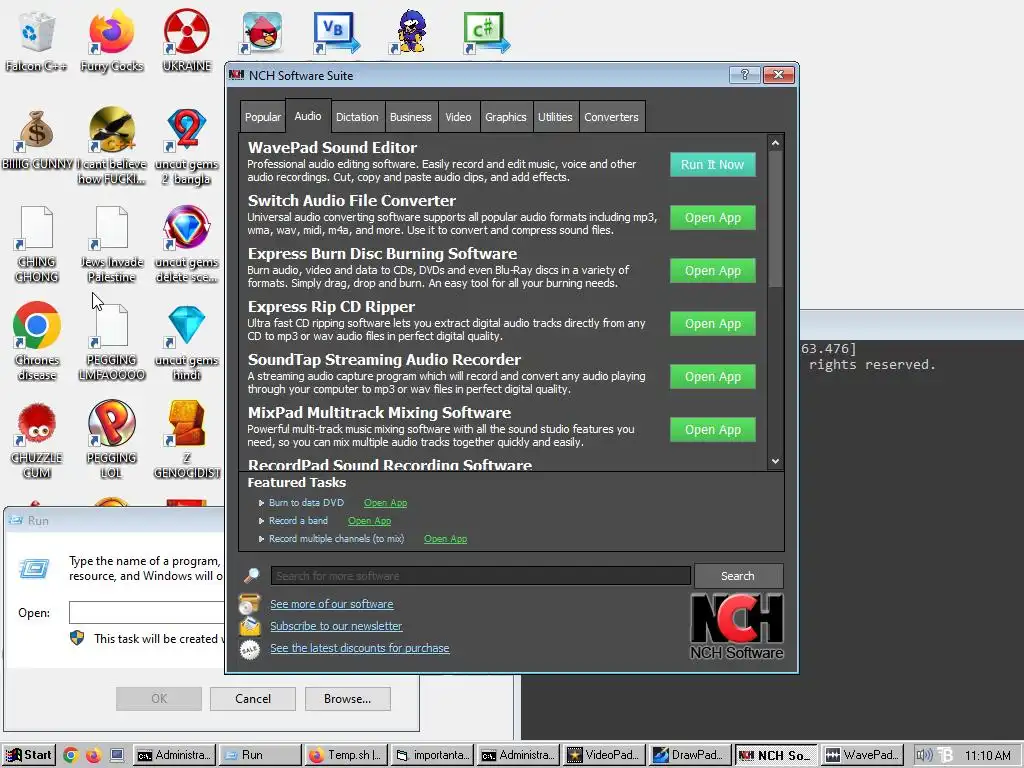1024x768 pixels.
Task: Click the sale badge icon beside discounts link
Action: coord(249,648)
